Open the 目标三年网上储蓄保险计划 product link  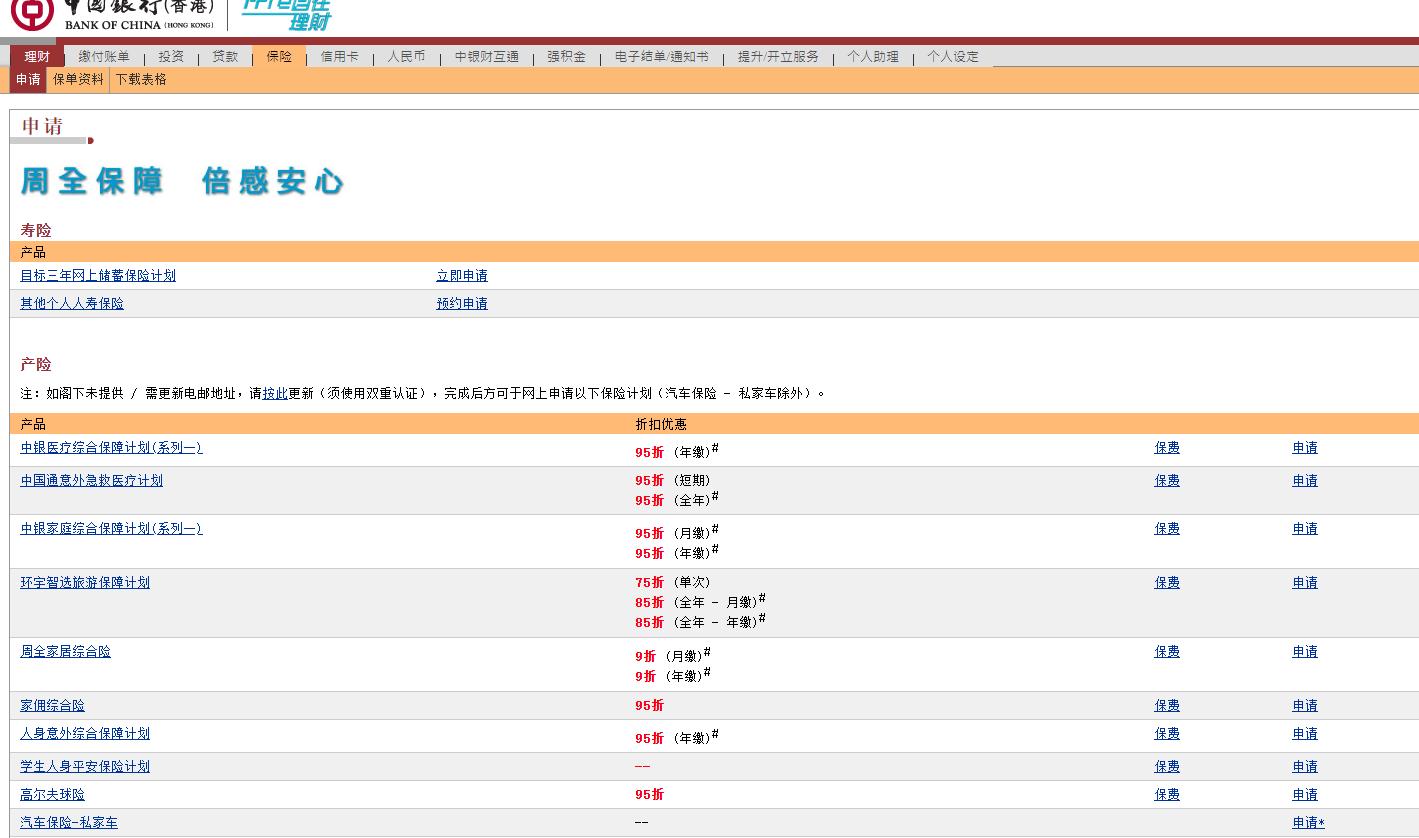(x=98, y=276)
